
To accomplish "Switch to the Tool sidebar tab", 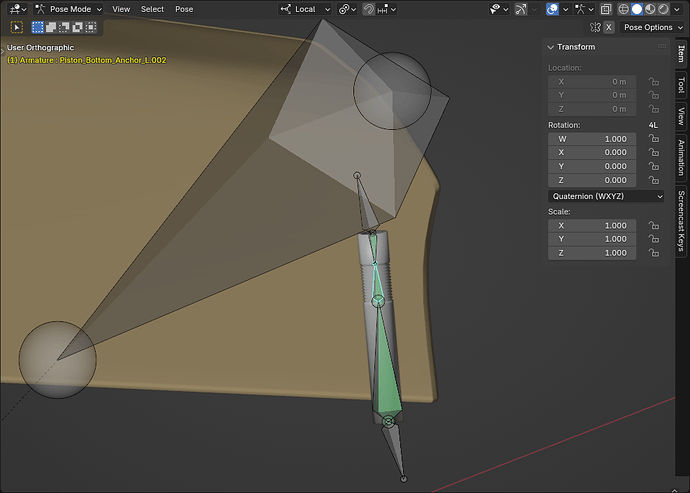I will (681, 85).
